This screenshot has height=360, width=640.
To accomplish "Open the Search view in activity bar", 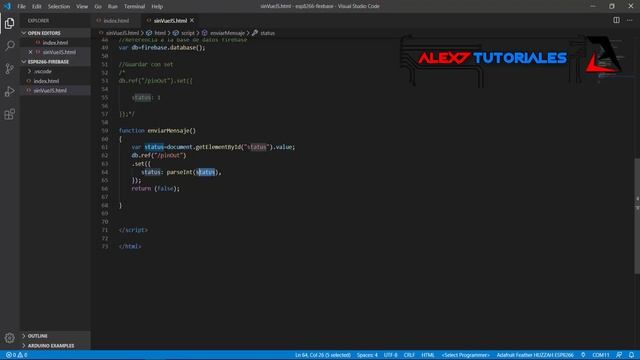I will 9,45.
